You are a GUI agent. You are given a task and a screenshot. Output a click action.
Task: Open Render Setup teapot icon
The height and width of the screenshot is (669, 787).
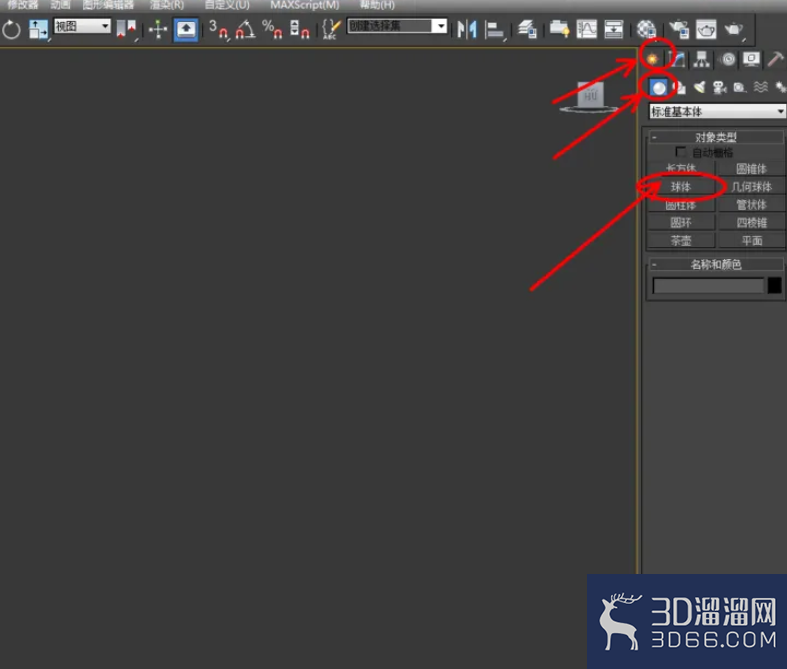[679, 29]
